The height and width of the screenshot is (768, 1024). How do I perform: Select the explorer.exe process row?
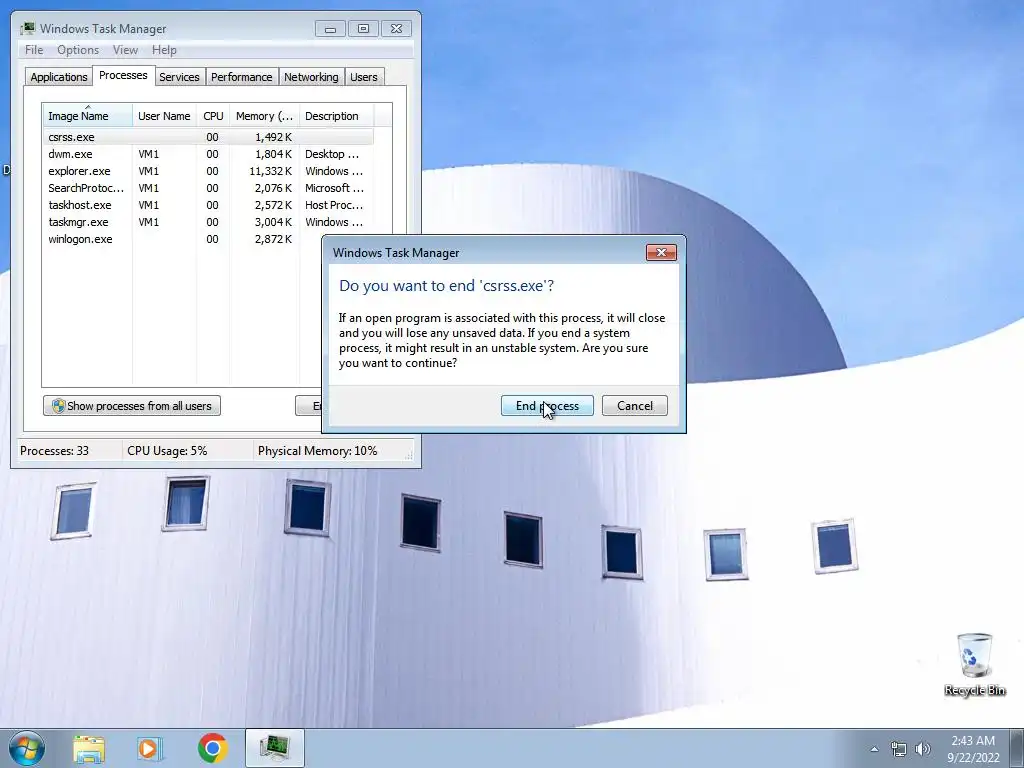208,171
